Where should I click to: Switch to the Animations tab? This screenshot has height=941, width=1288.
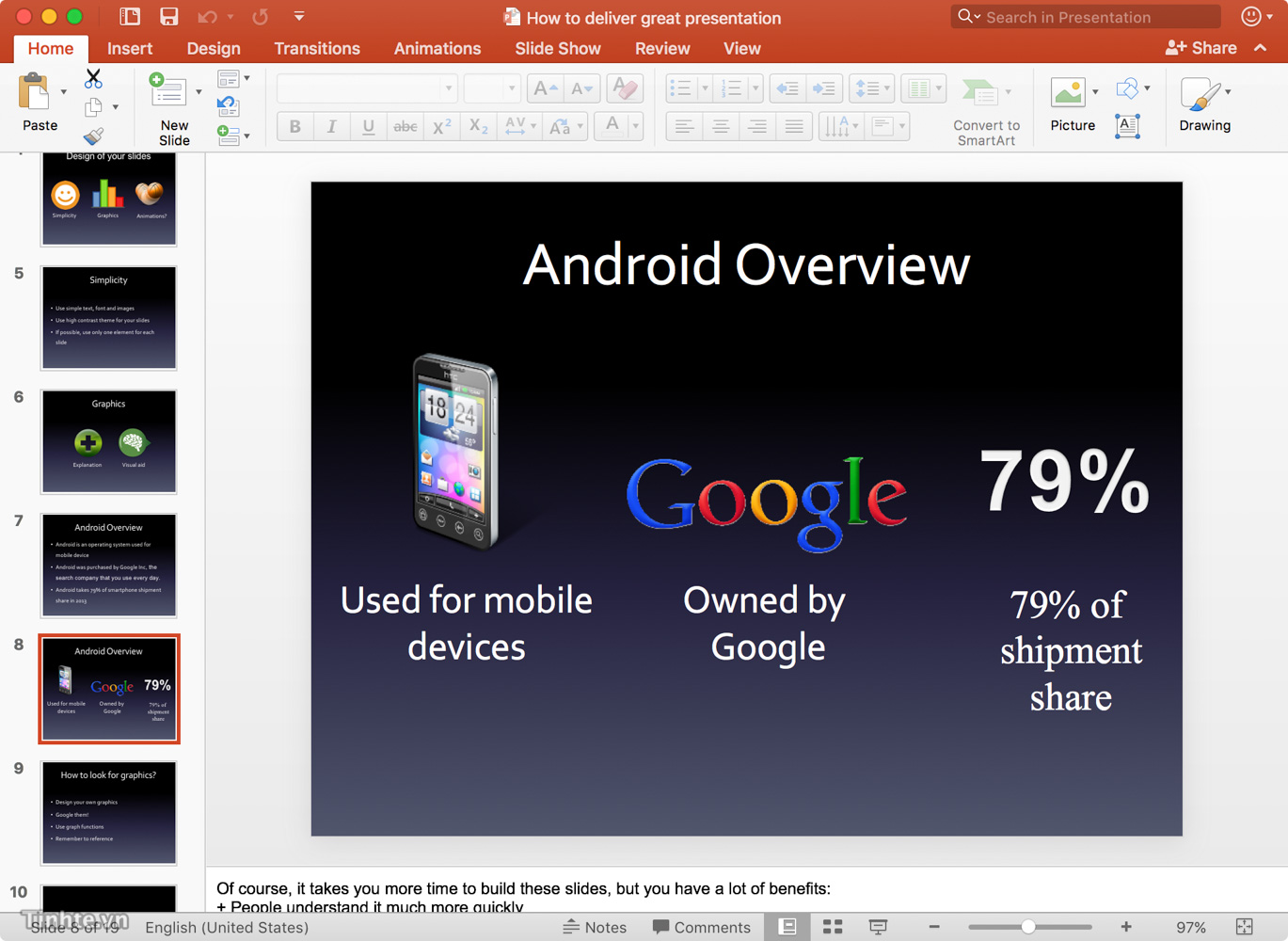point(437,49)
